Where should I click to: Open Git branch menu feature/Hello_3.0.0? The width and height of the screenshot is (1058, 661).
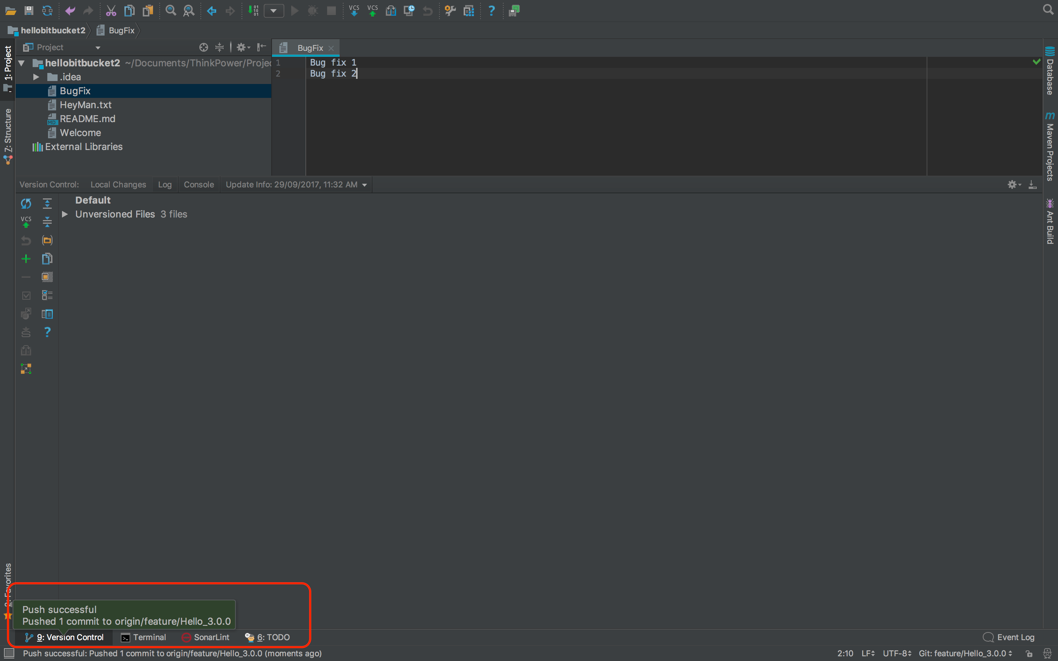click(966, 654)
